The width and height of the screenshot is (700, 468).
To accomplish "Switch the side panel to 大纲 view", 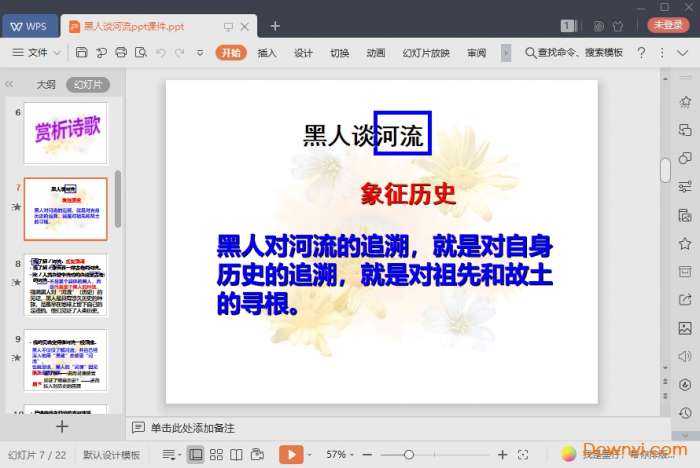I will pos(46,84).
